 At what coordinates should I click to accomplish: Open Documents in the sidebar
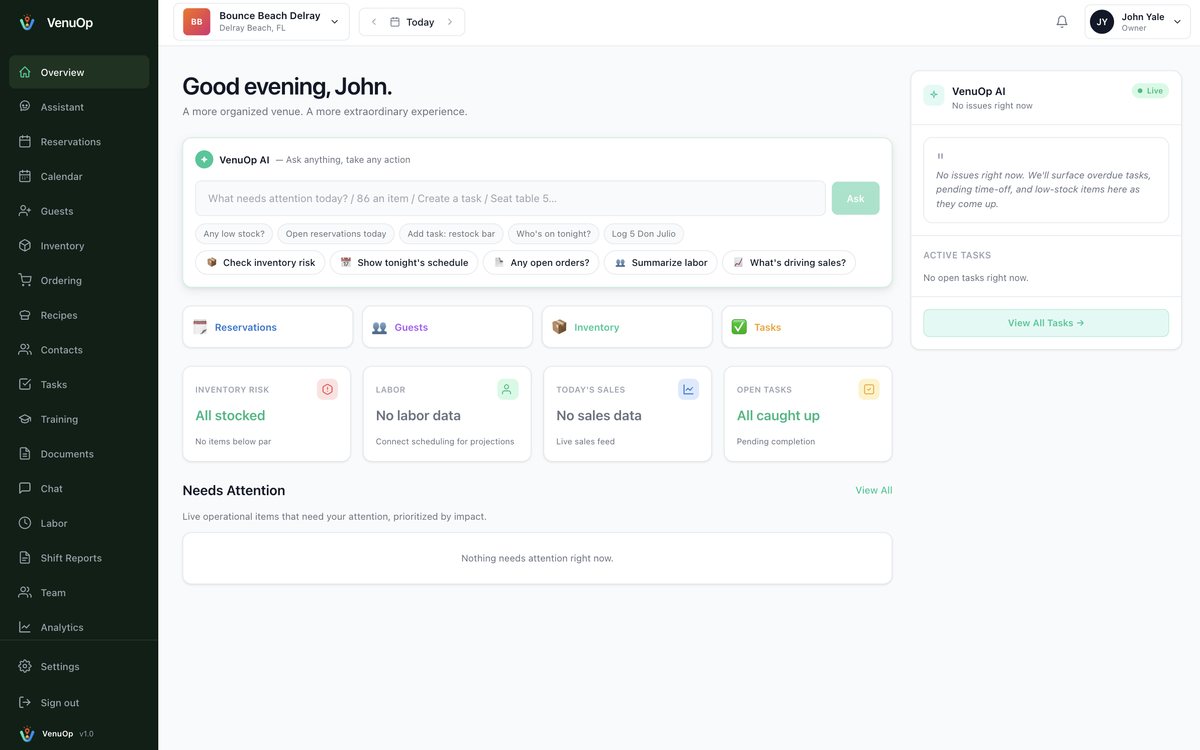coord(79,454)
